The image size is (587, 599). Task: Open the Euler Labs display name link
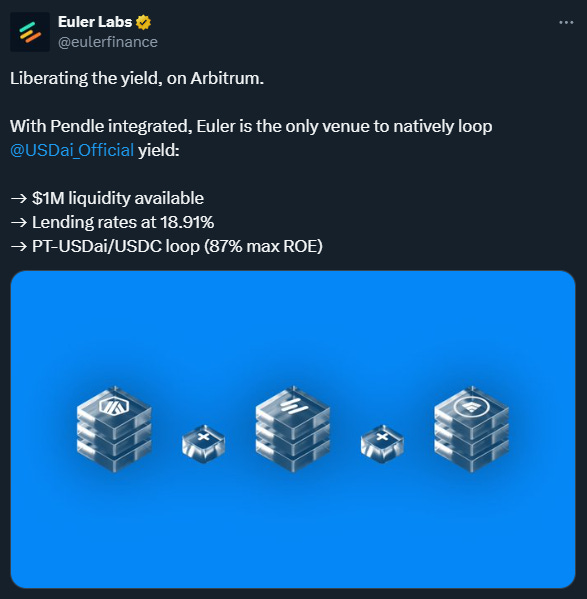95,22
